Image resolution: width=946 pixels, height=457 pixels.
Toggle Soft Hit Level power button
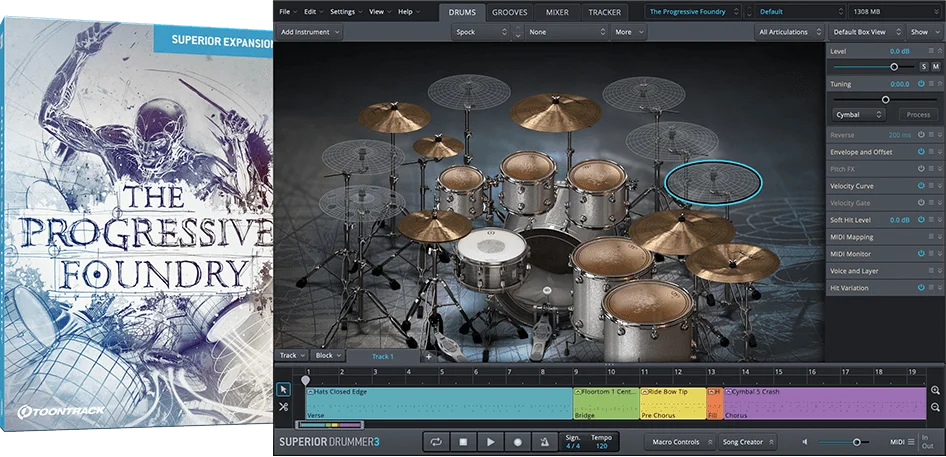pos(921,220)
